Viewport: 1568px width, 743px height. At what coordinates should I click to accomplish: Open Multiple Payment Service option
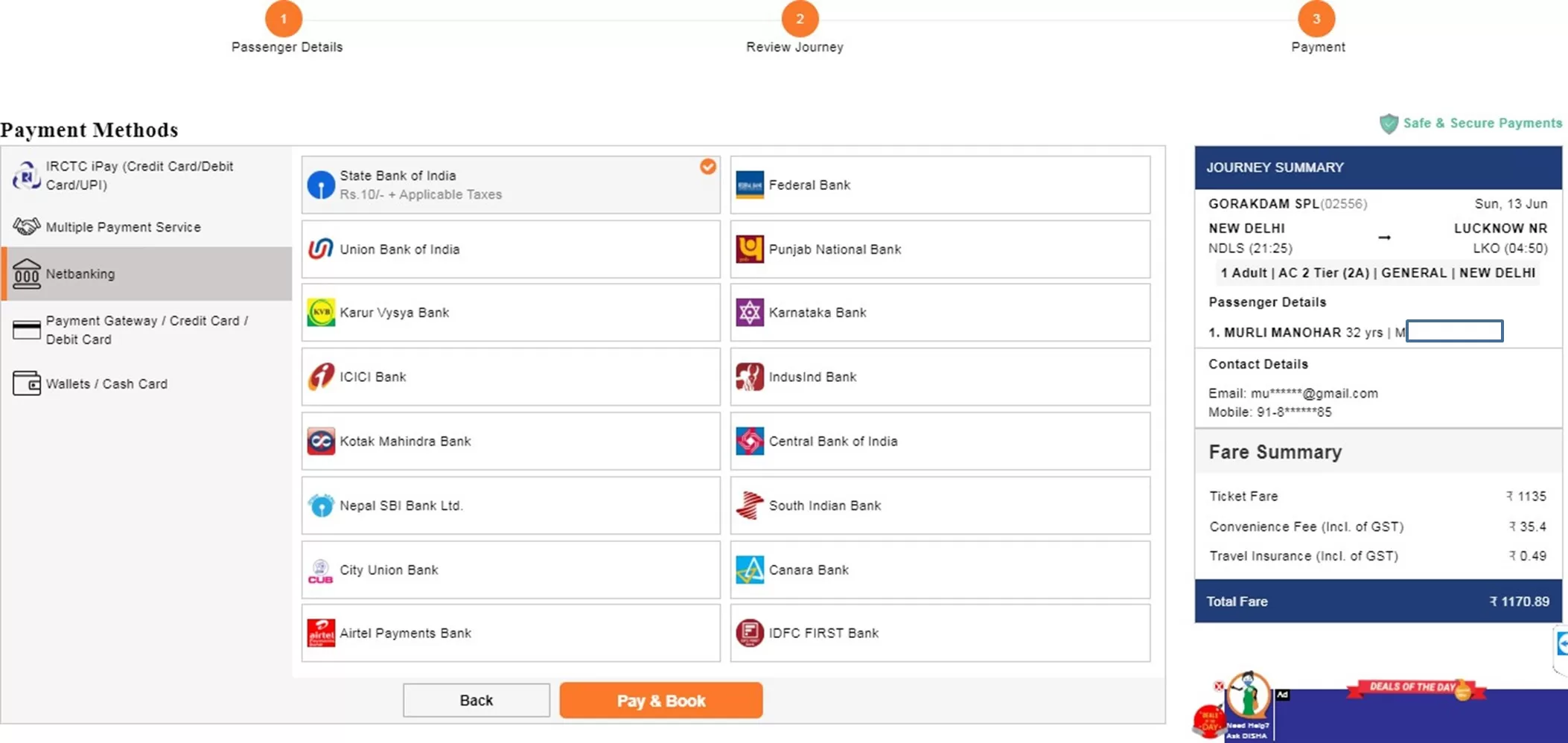click(x=123, y=227)
